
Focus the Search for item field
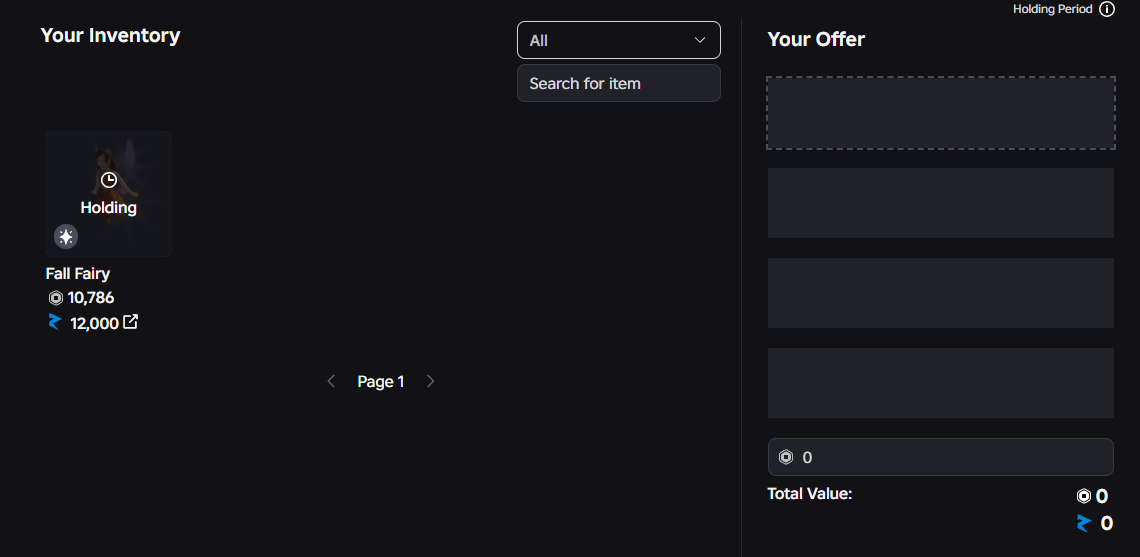pyautogui.click(x=618, y=83)
